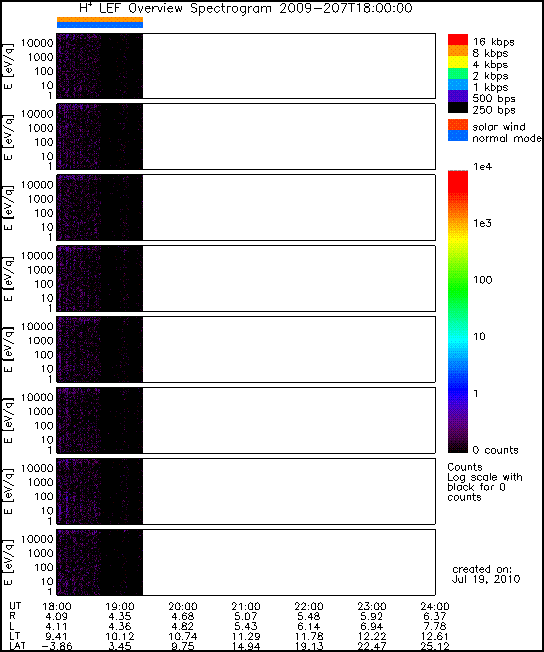Click the "500 bps" legend text

(494, 99)
